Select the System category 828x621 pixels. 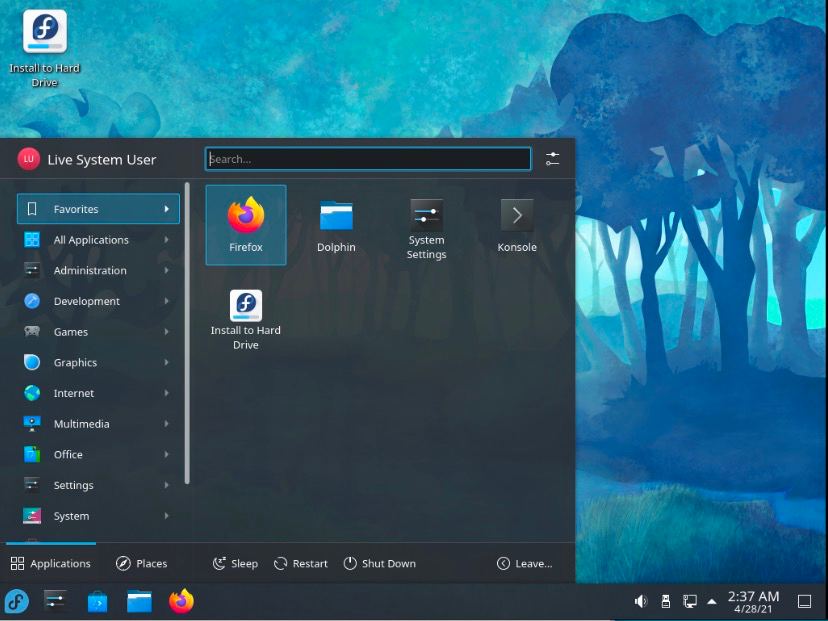98,515
